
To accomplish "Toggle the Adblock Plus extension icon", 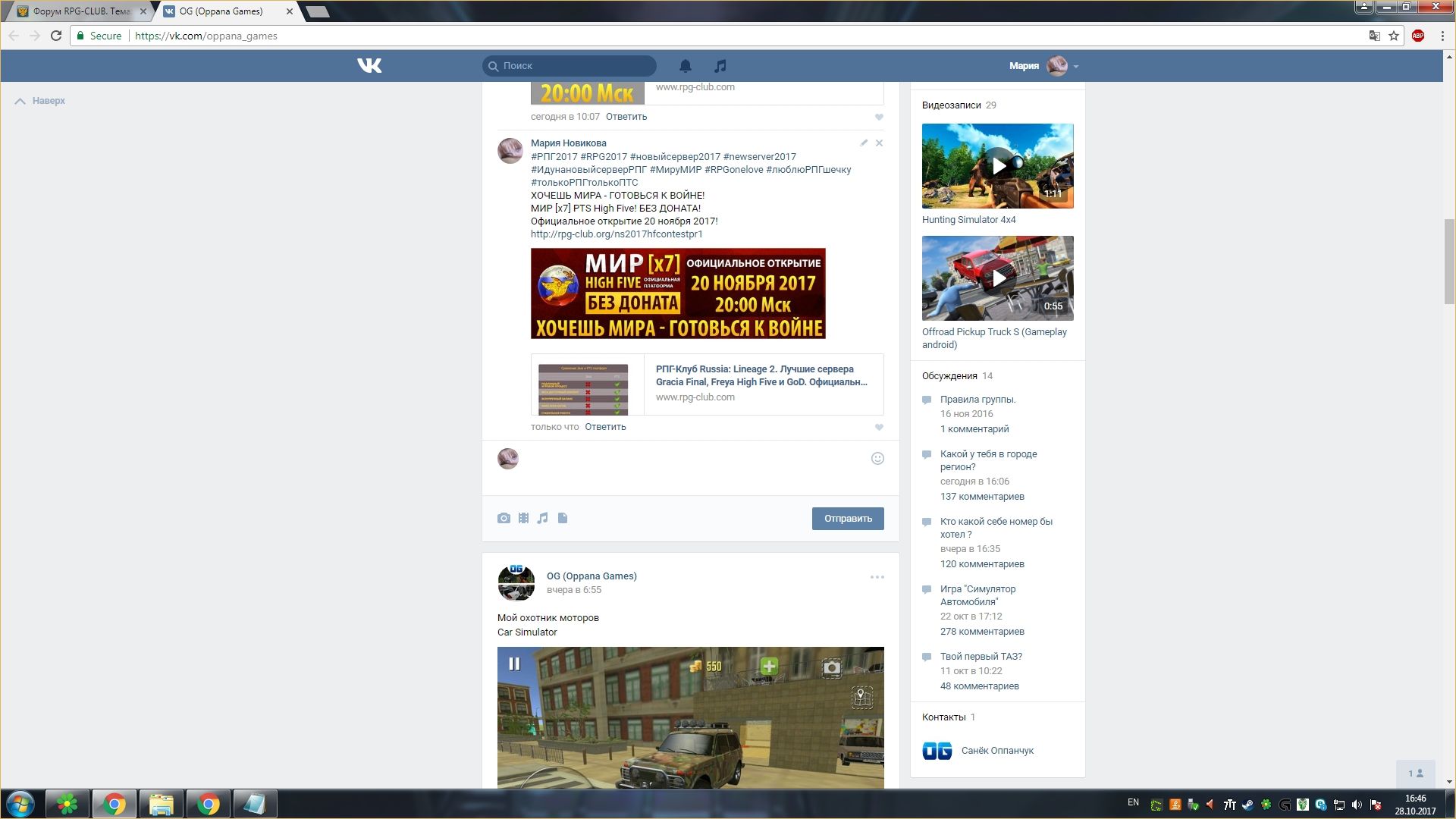I will pyautogui.click(x=1418, y=36).
